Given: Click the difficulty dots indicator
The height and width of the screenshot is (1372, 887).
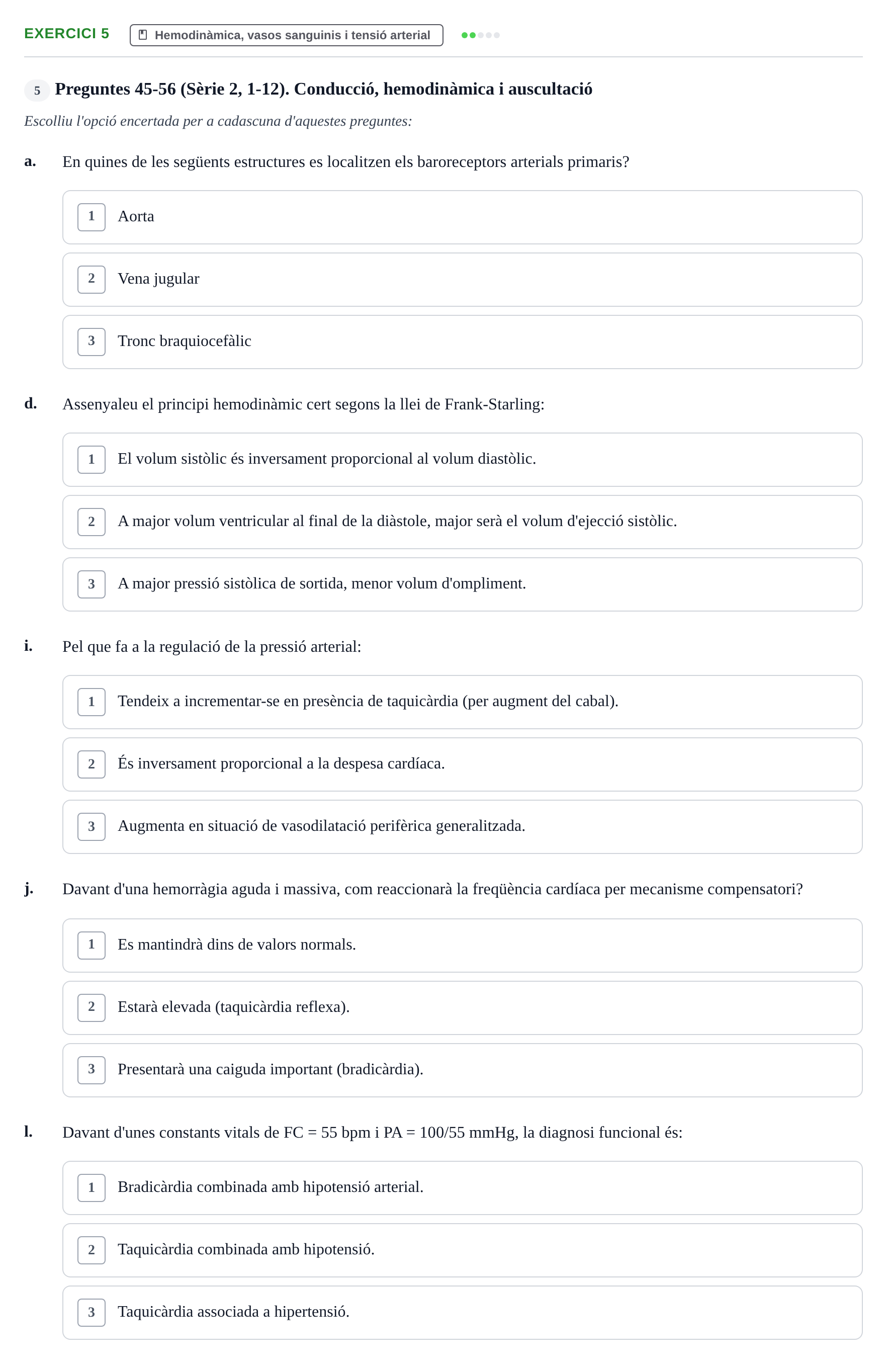Looking at the screenshot, I should [480, 35].
